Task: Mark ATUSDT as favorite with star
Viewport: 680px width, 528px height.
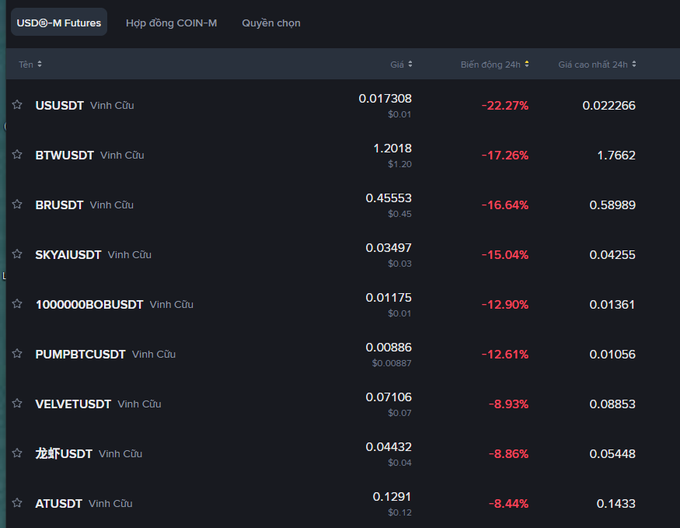Action: [x=17, y=503]
